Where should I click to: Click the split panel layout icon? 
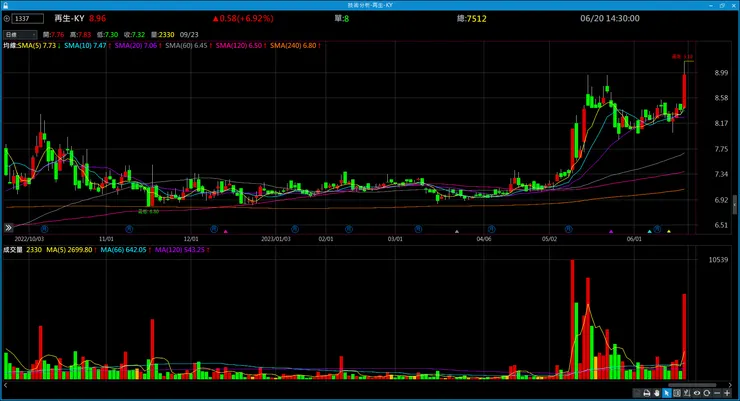tap(677, 393)
